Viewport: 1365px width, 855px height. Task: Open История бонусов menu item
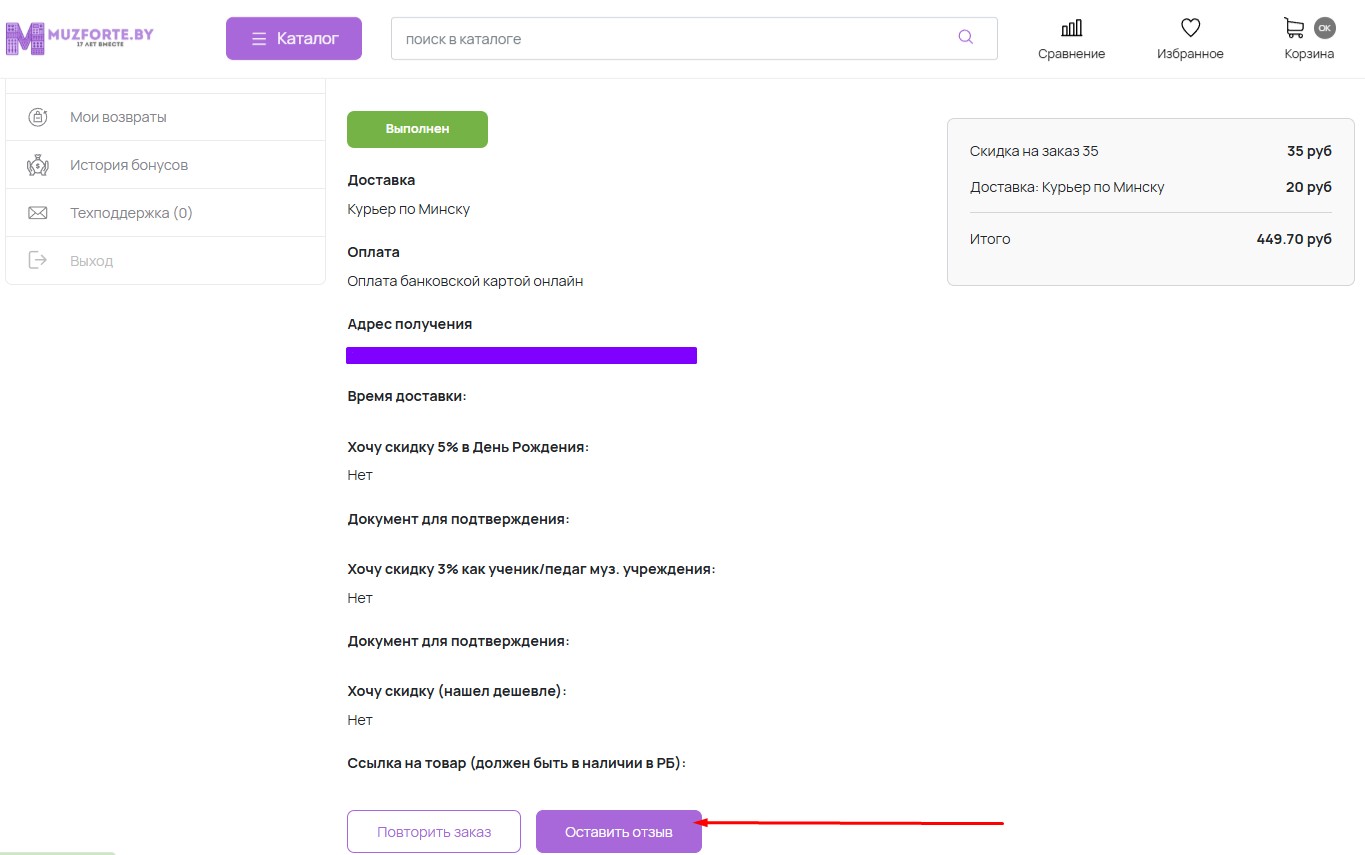point(129,165)
